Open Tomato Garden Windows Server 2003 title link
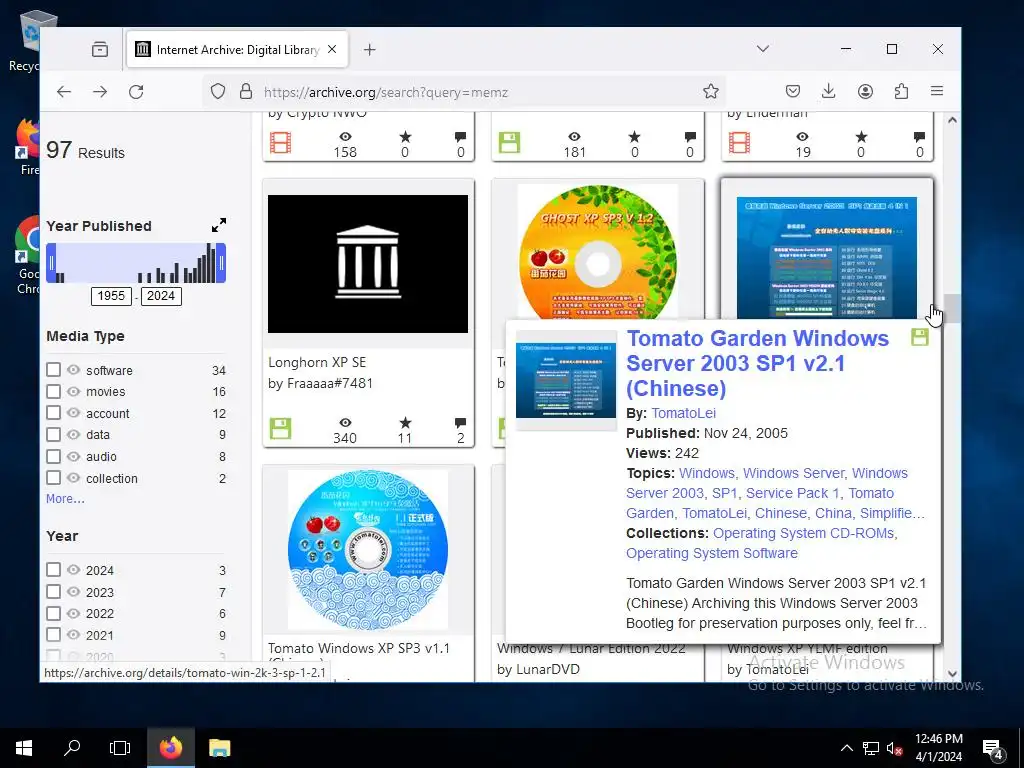Viewport: 1024px width, 768px height. coord(758,363)
